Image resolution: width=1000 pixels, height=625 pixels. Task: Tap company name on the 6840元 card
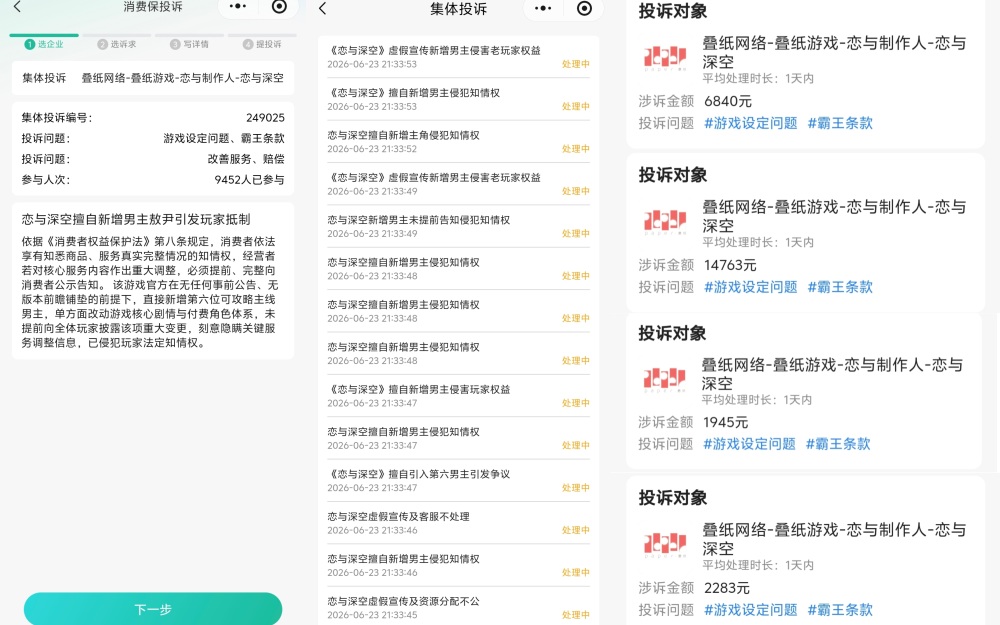click(x=834, y=52)
